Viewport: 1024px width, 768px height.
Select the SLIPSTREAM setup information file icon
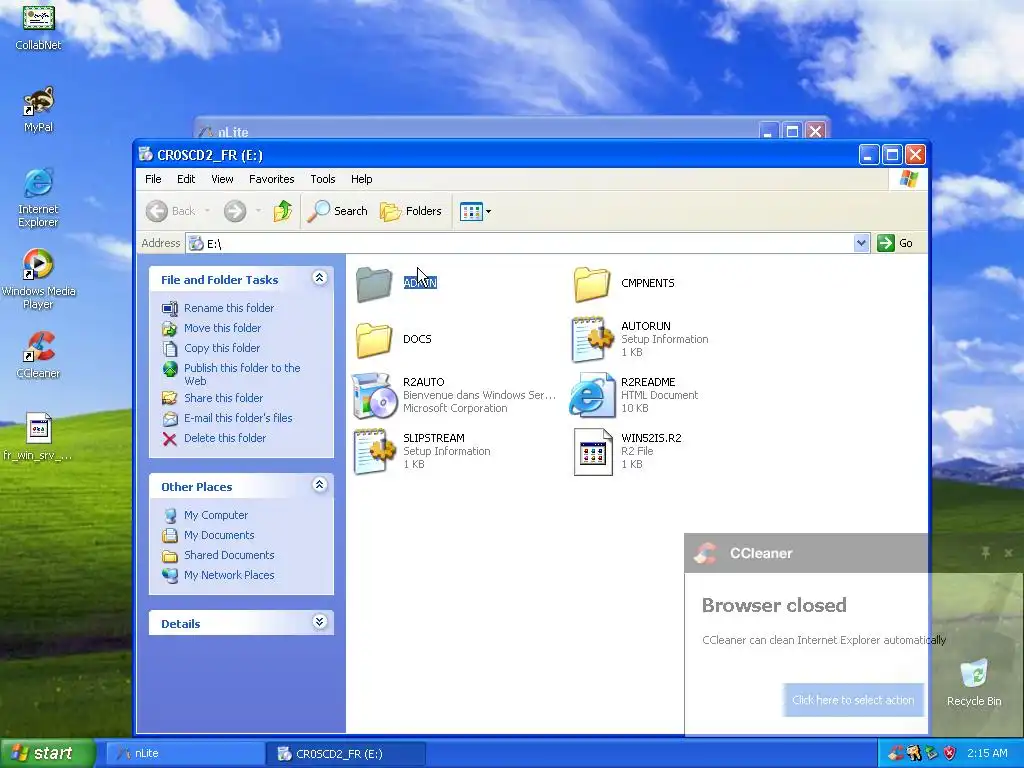tap(374, 451)
